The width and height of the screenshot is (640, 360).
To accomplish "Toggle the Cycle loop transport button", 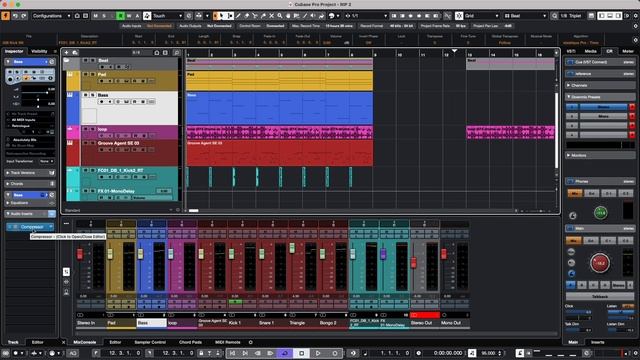I will click(285, 353).
